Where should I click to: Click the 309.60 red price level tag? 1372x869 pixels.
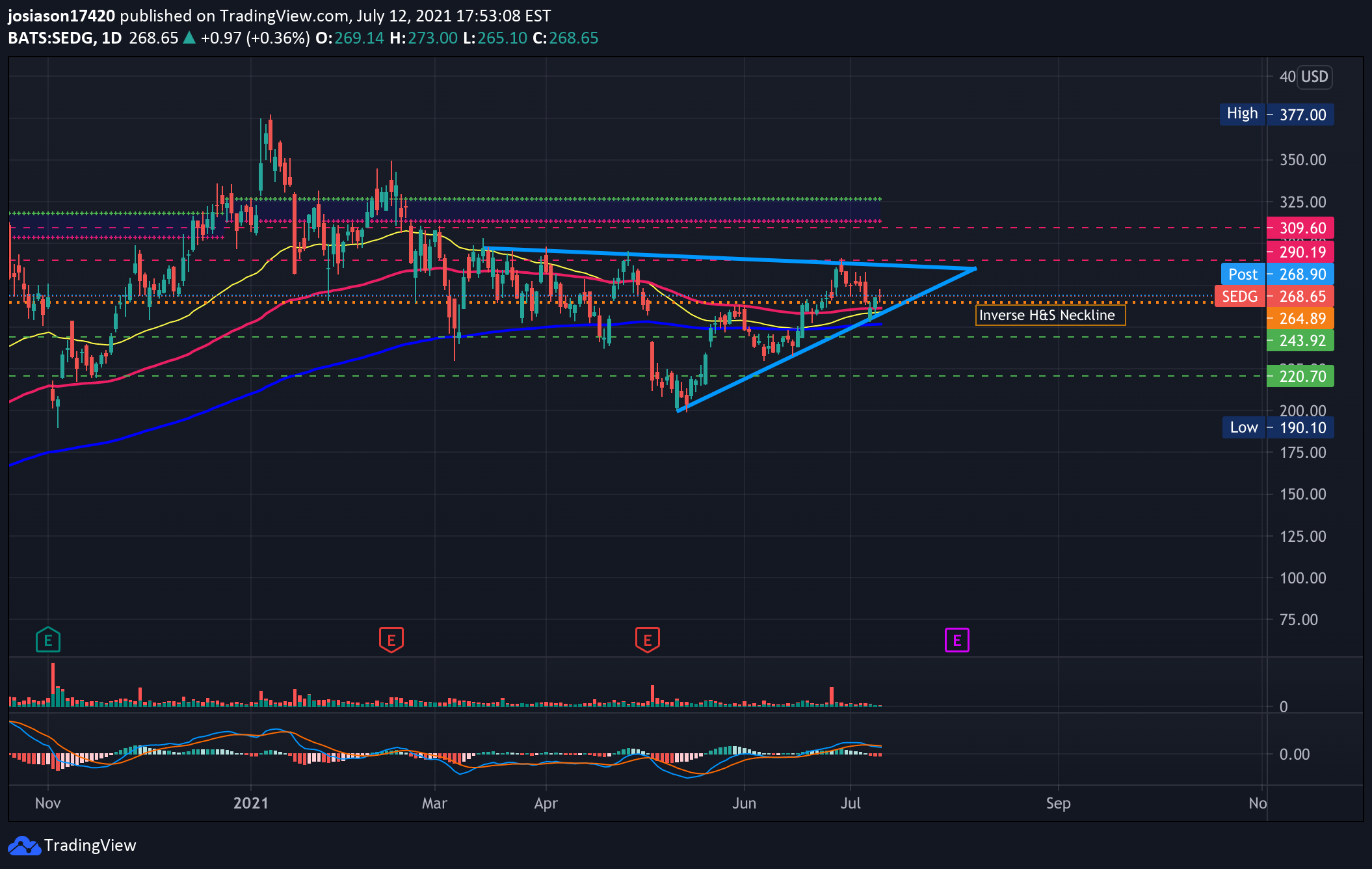[x=1300, y=228]
